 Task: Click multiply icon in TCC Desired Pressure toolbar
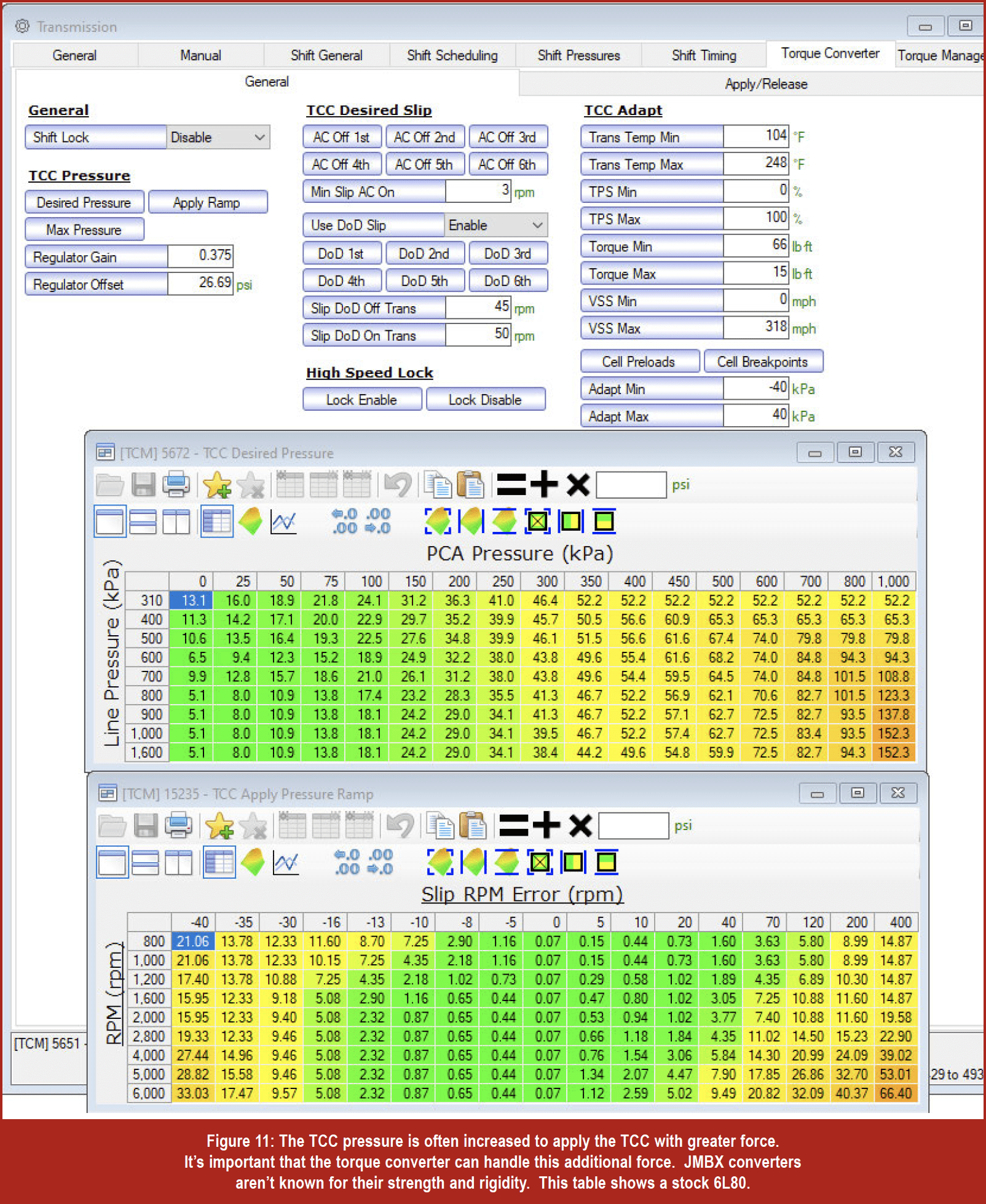click(577, 485)
